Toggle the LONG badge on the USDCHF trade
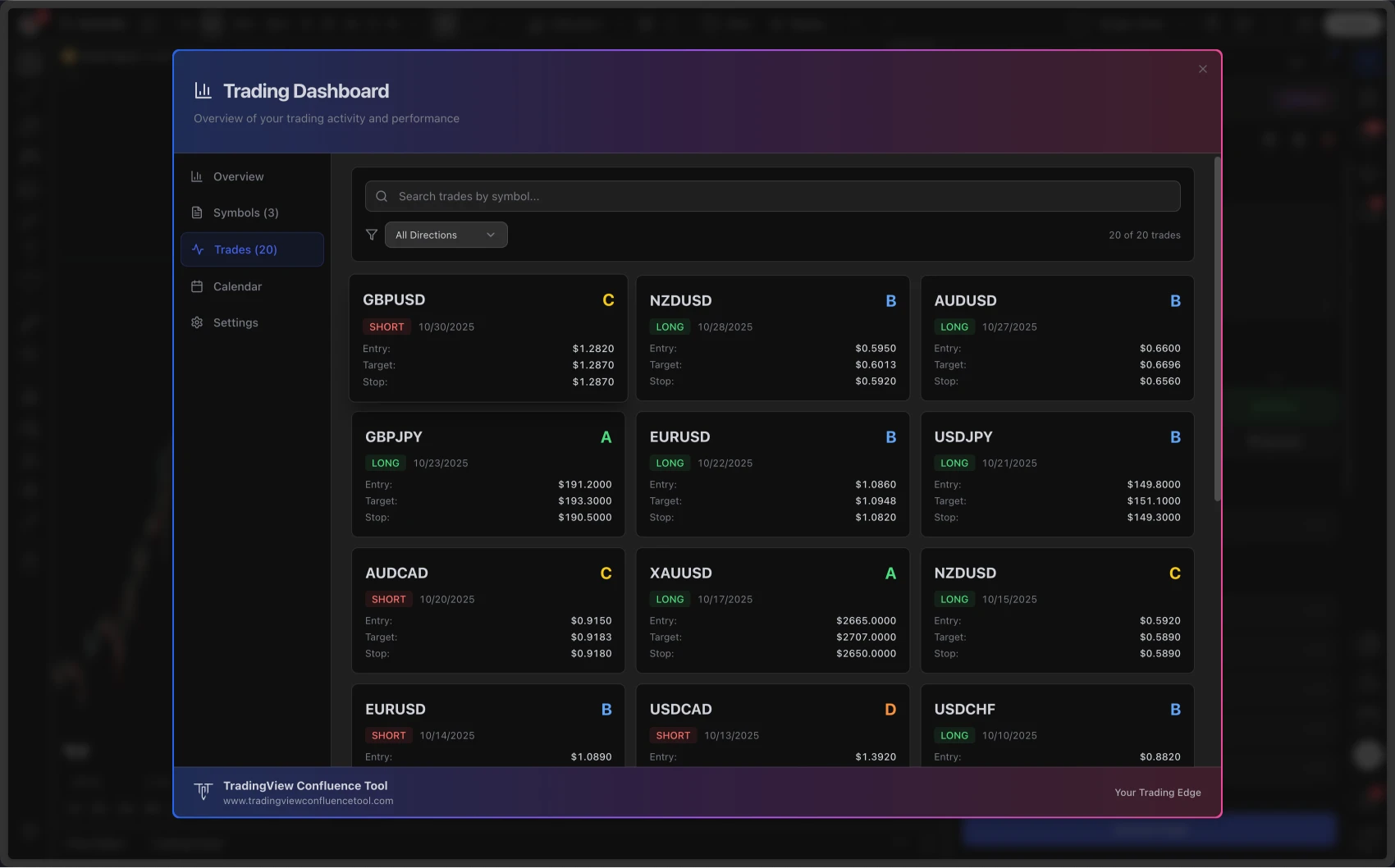 point(954,735)
